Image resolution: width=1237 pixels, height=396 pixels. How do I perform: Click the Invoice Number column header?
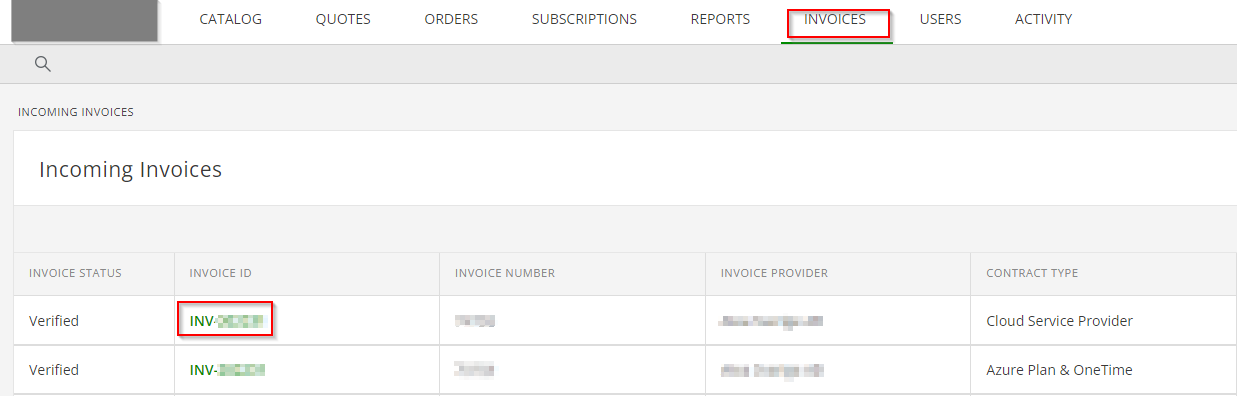click(x=505, y=273)
